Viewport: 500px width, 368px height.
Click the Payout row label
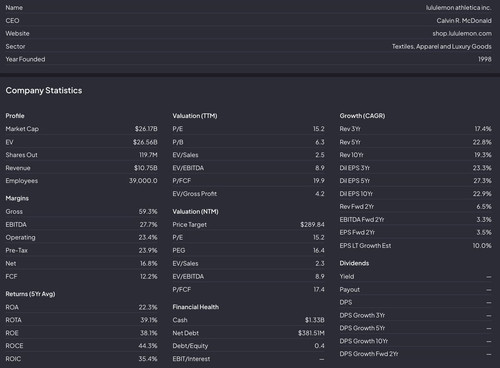pyautogui.click(x=350, y=289)
